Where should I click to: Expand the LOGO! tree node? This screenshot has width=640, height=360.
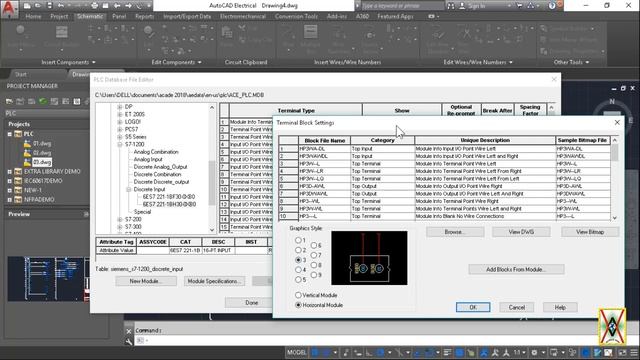pyautogui.click(x=120, y=122)
